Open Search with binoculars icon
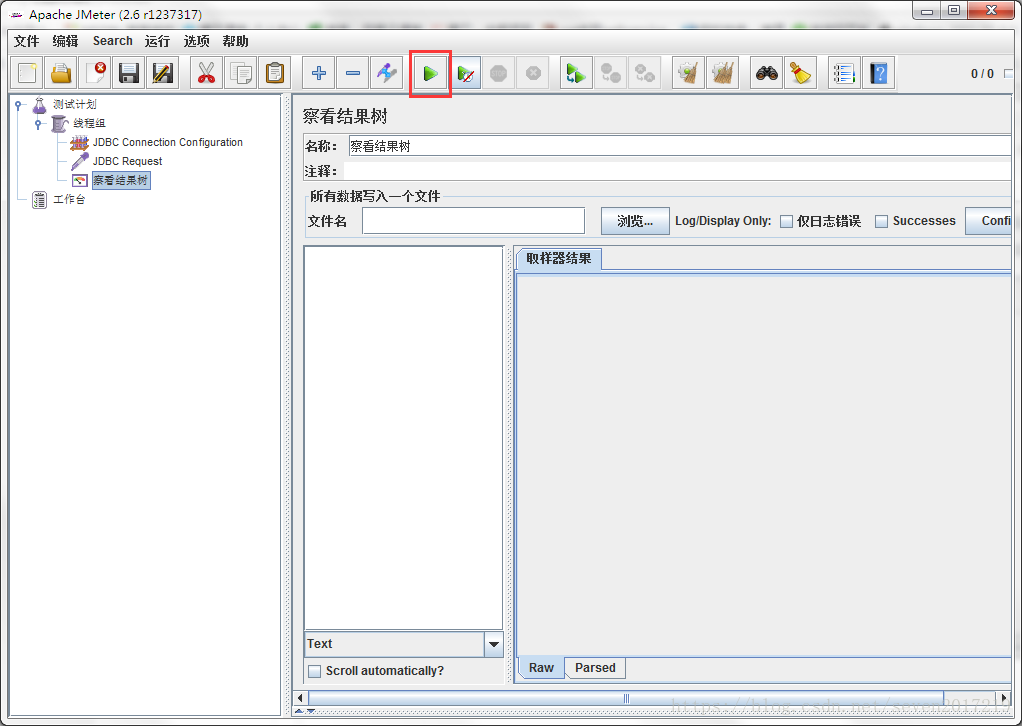 [x=766, y=73]
